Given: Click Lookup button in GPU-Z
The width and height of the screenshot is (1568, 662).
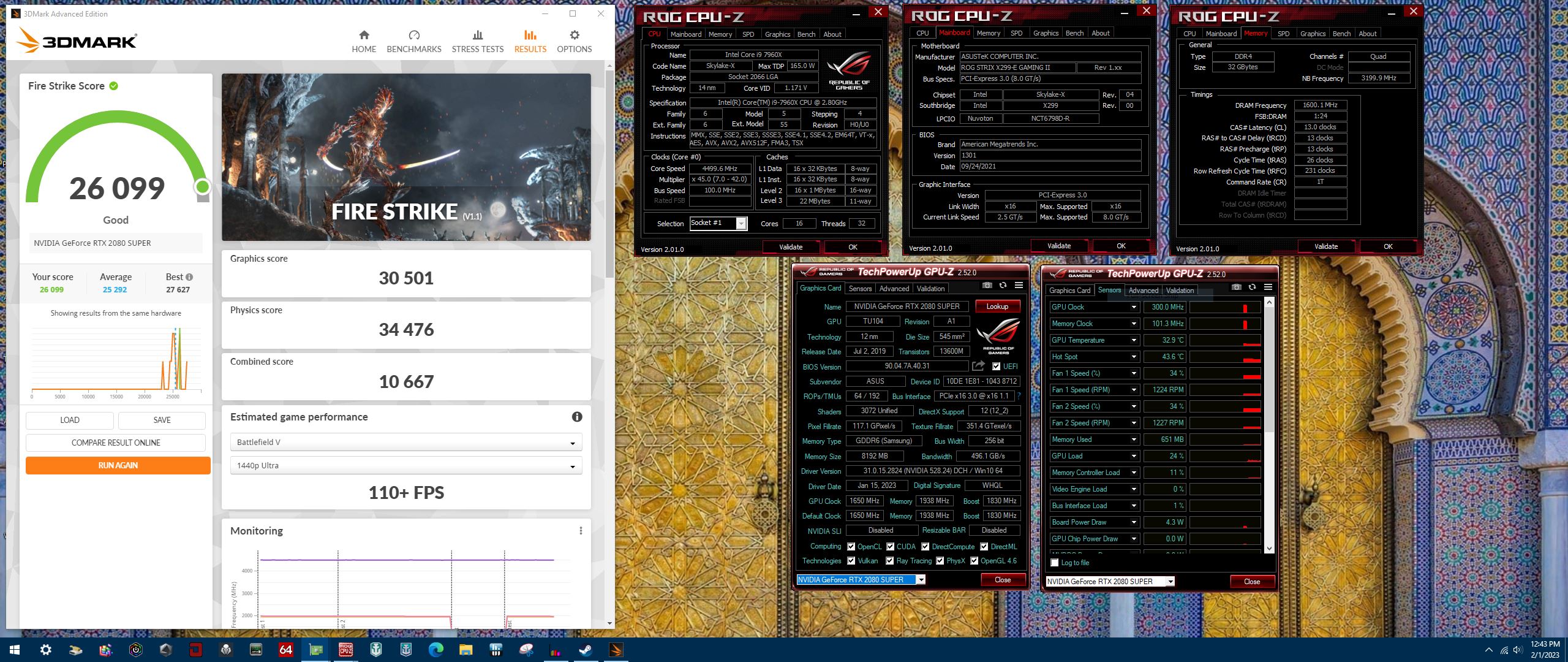Looking at the screenshot, I should (997, 306).
